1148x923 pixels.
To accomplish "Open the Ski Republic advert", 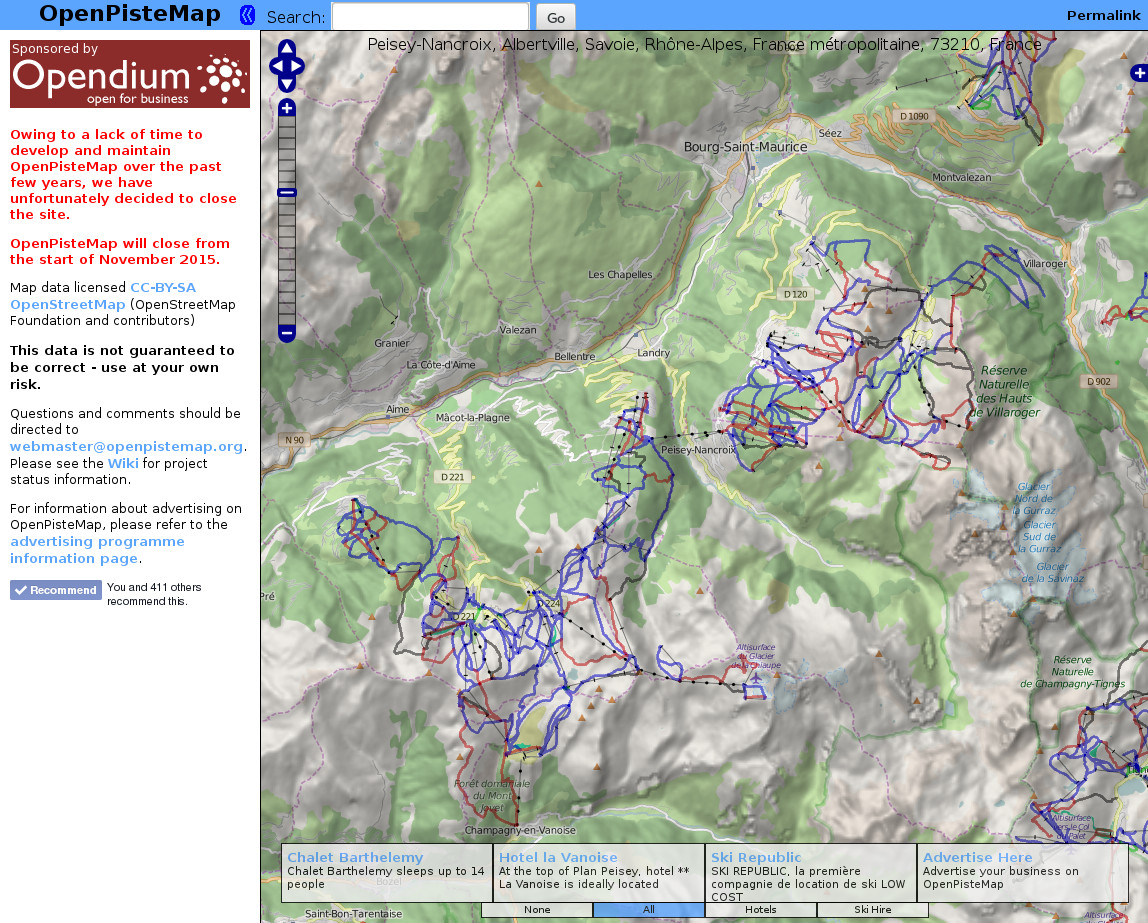I will 756,857.
